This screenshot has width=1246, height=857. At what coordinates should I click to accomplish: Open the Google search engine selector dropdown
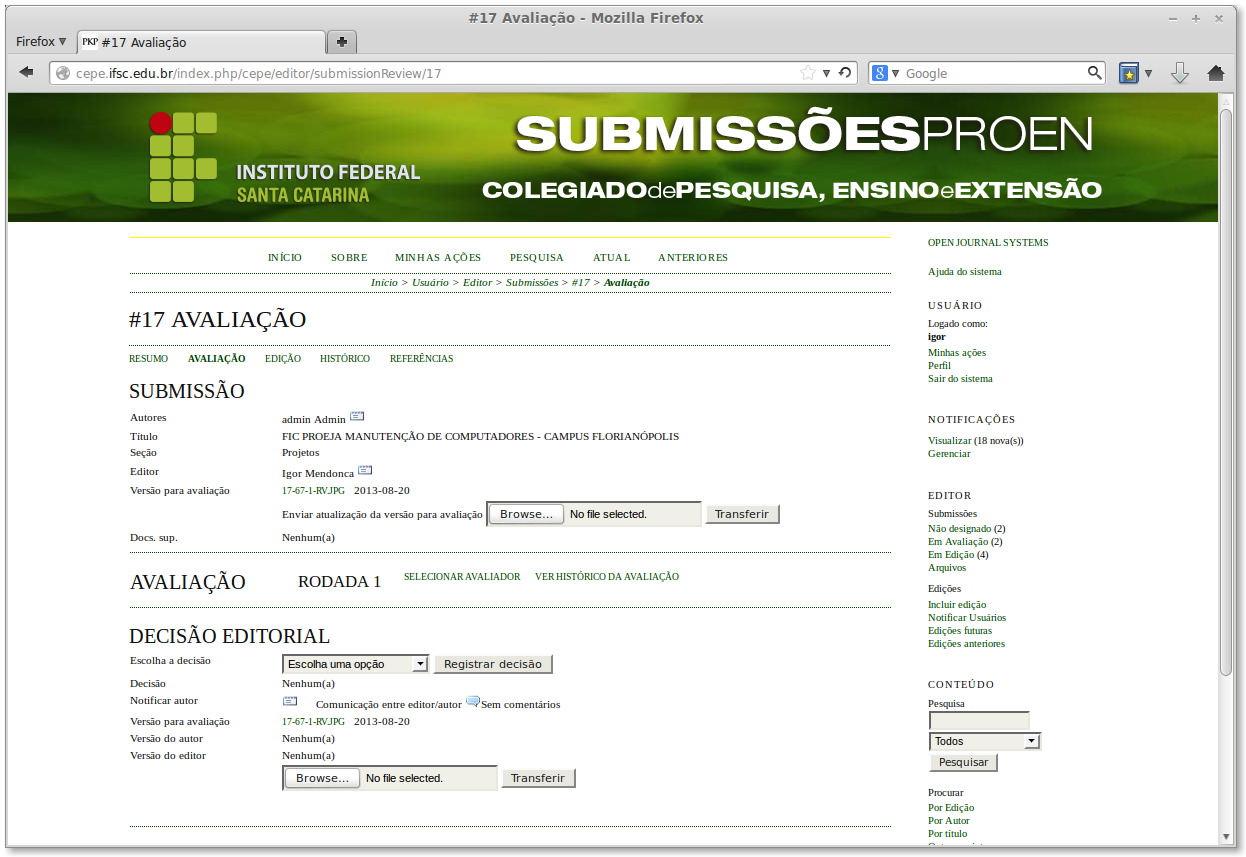click(x=886, y=73)
